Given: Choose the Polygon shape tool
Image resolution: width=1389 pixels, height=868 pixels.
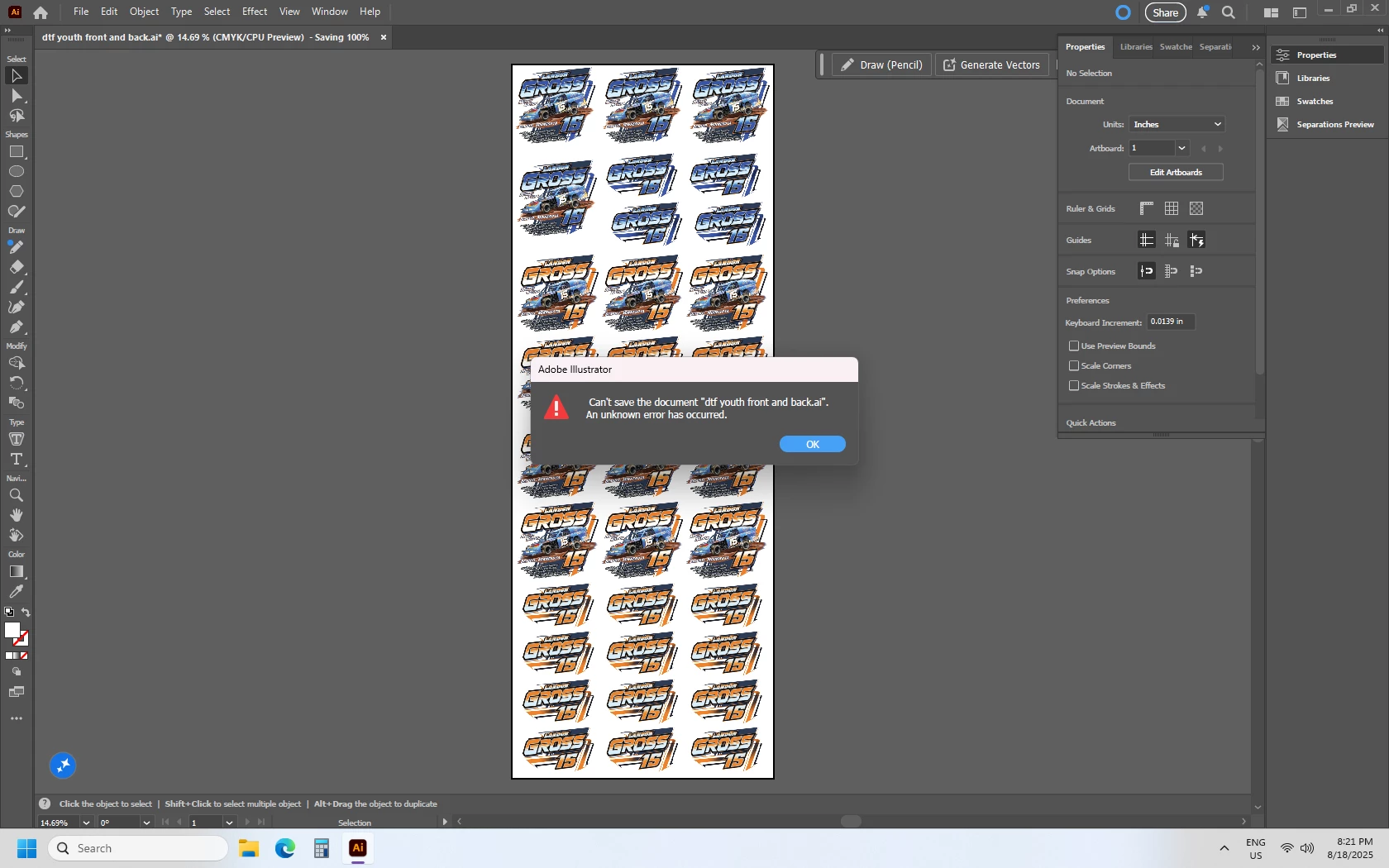Looking at the screenshot, I should tap(17, 192).
